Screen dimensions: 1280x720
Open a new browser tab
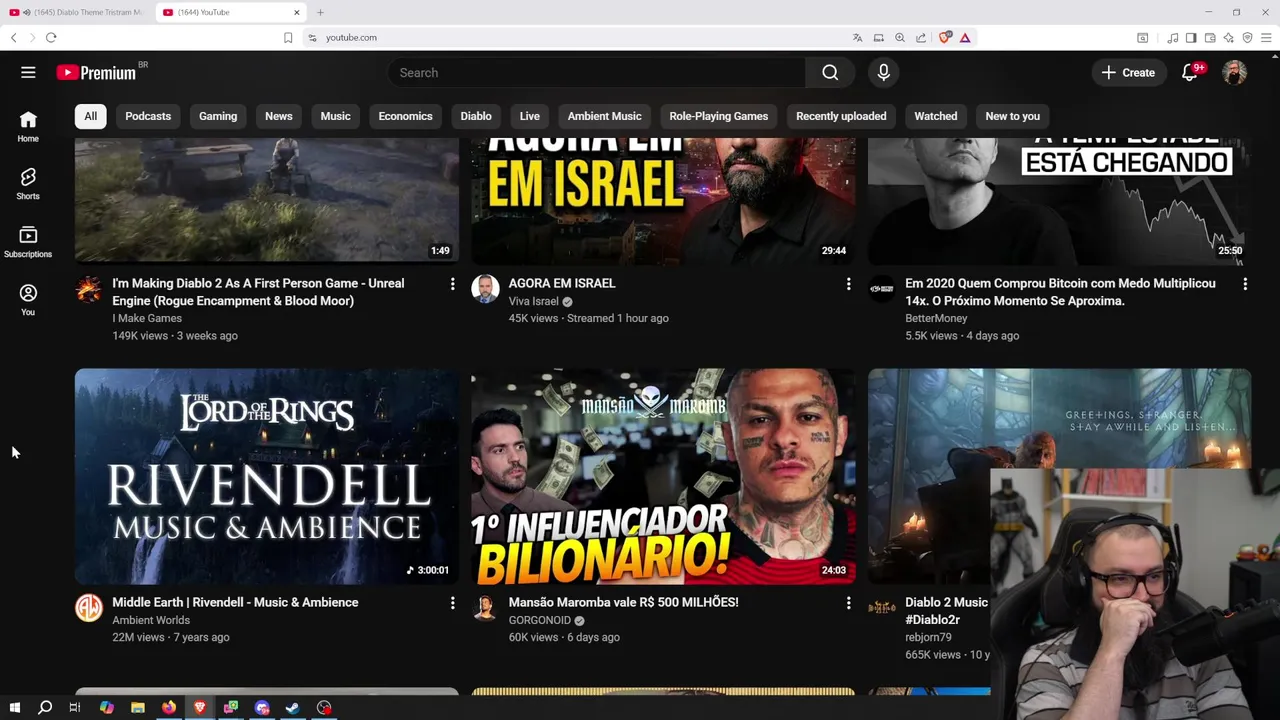coord(320,12)
